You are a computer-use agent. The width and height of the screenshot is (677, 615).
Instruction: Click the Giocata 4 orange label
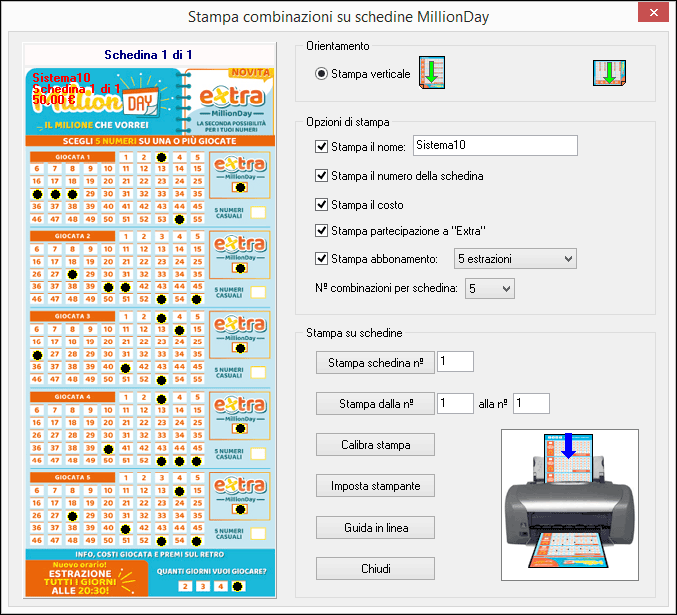pos(73,396)
